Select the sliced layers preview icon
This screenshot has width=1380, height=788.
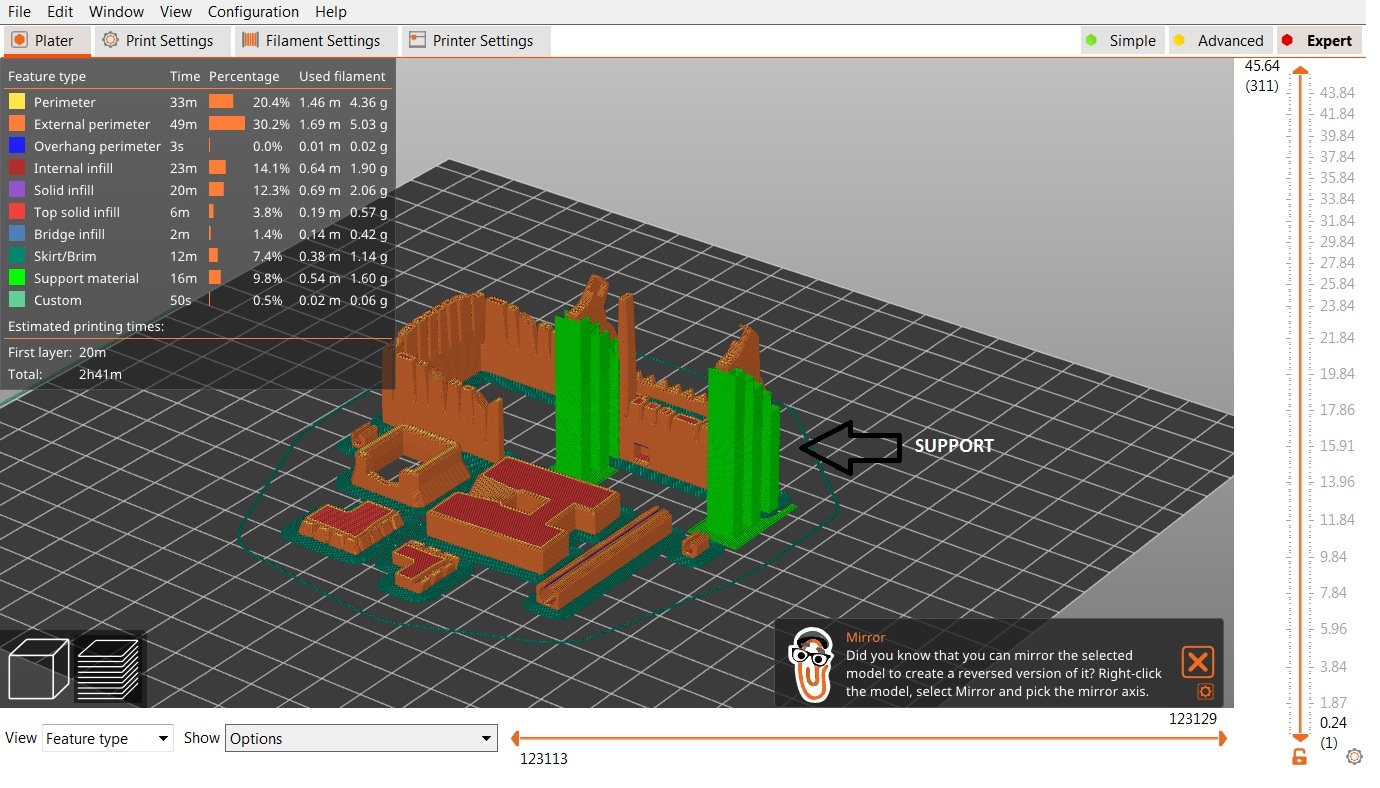tap(108, 668)
